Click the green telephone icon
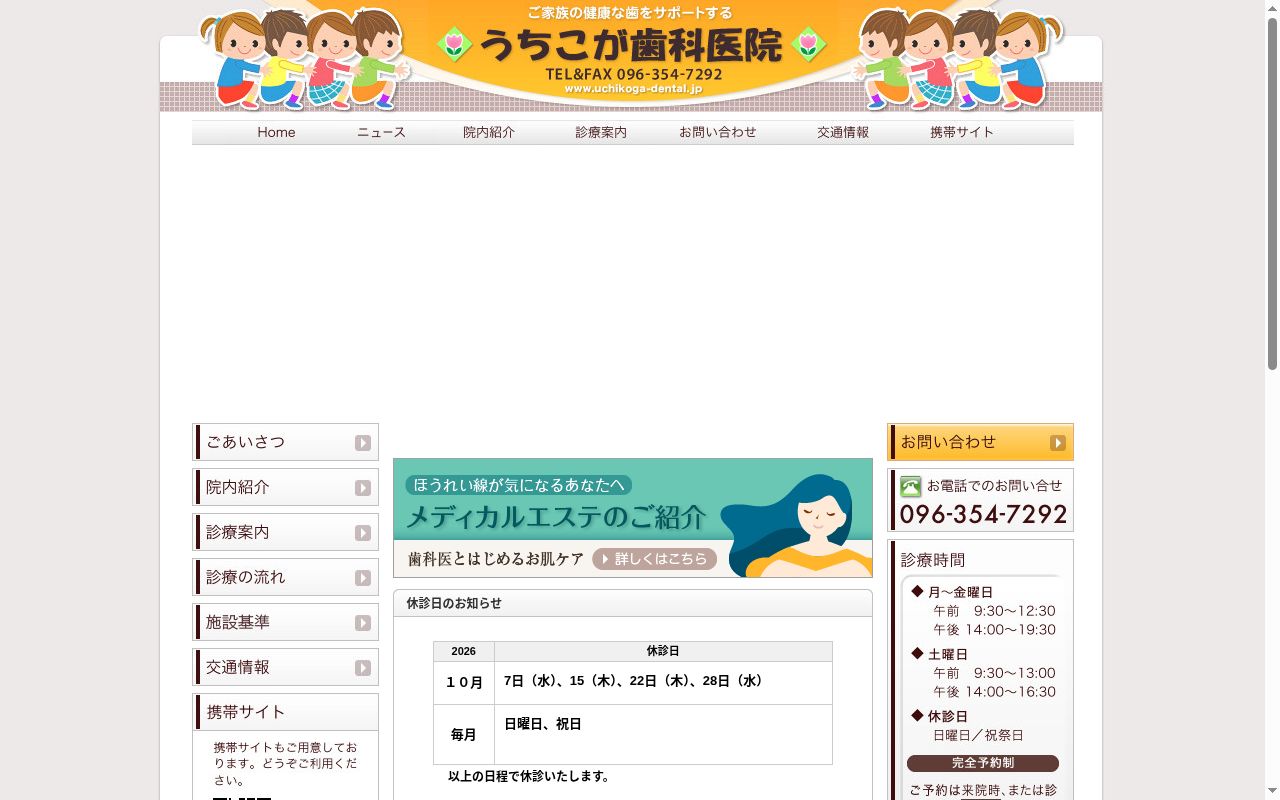 (x=910, y=487)
